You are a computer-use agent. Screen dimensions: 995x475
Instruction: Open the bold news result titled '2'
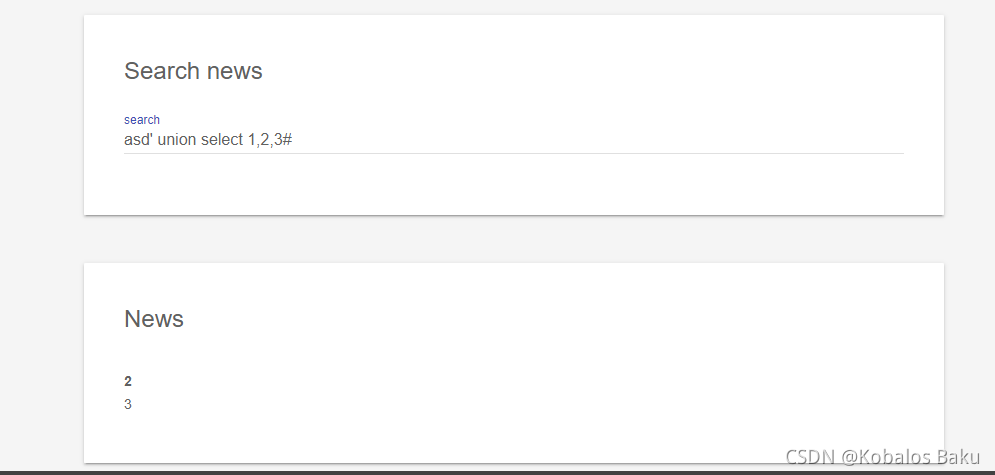coord(128,381)
